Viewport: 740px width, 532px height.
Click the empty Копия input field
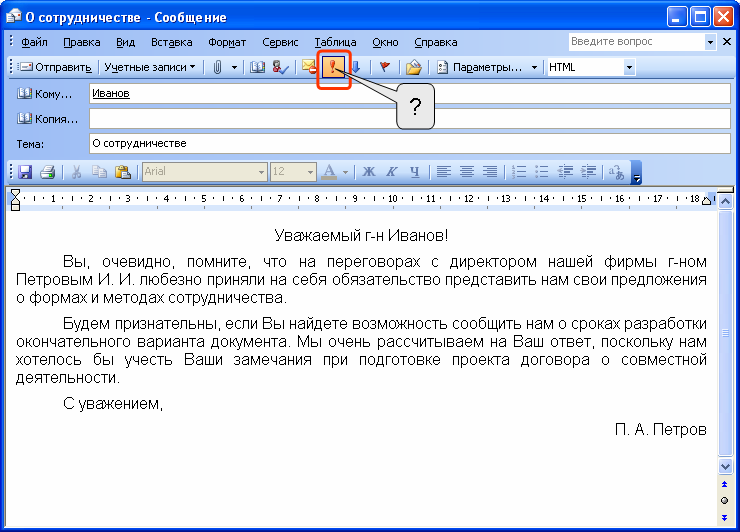click(410, 118)
